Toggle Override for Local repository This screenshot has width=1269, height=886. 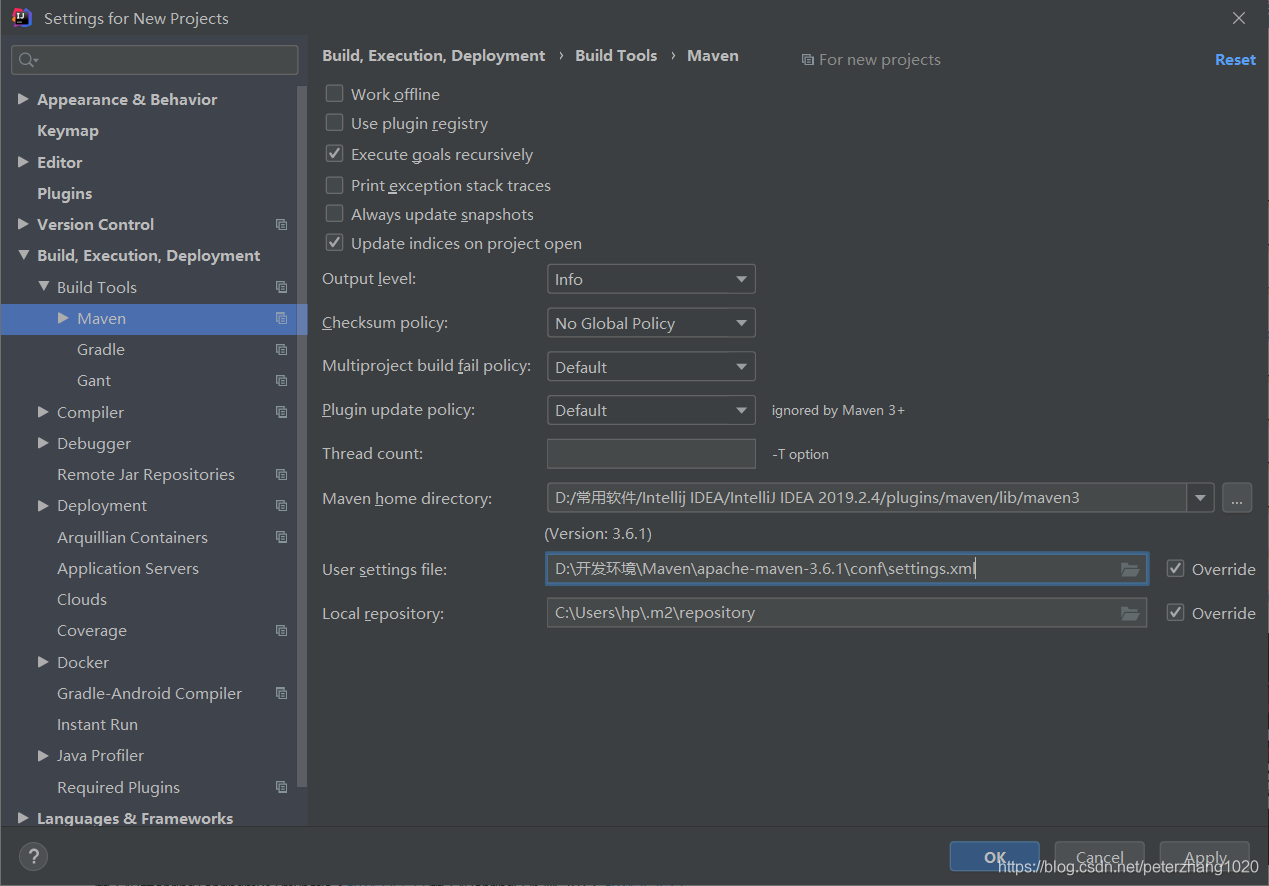[1176, 613]
